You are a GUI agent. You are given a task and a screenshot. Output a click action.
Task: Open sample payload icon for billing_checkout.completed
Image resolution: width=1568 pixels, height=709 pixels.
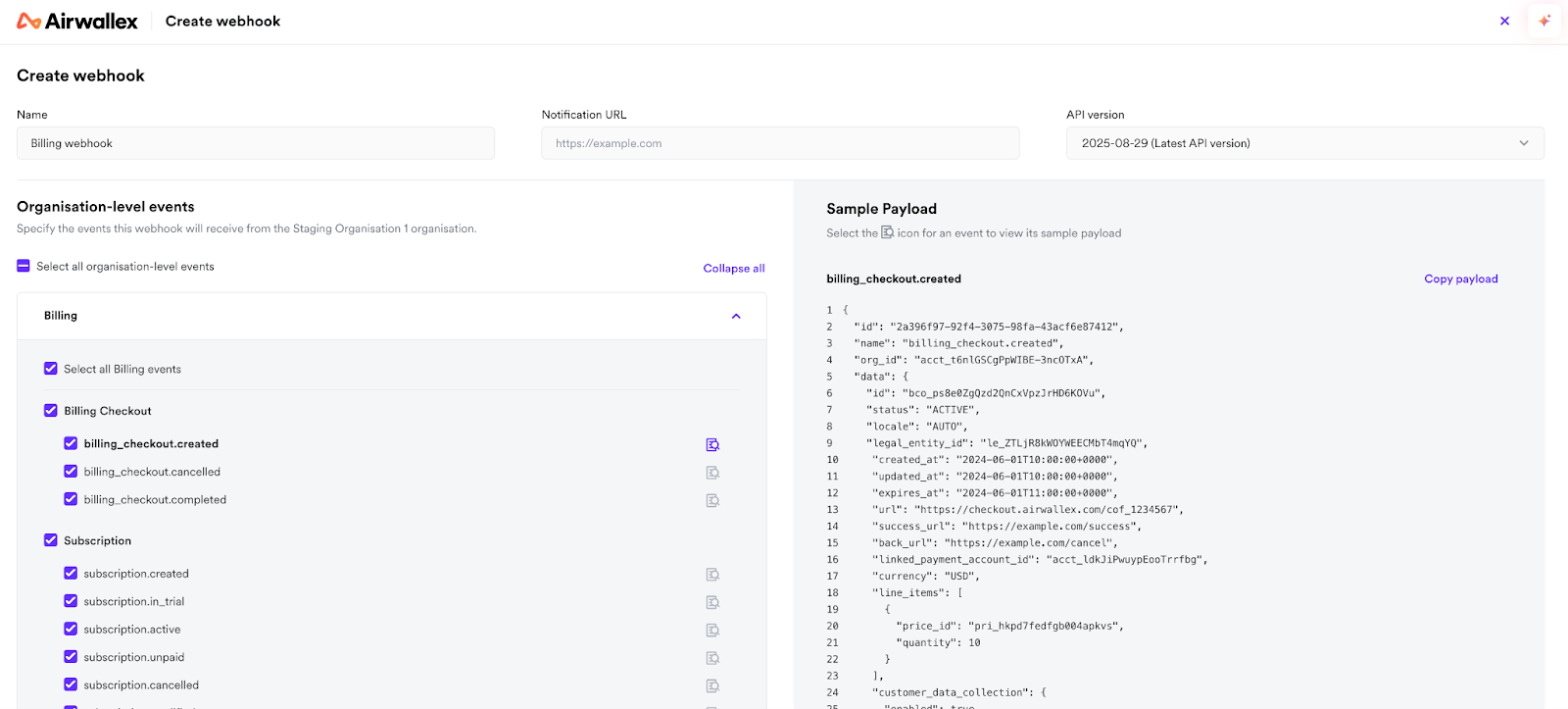(x=712, y=500)
